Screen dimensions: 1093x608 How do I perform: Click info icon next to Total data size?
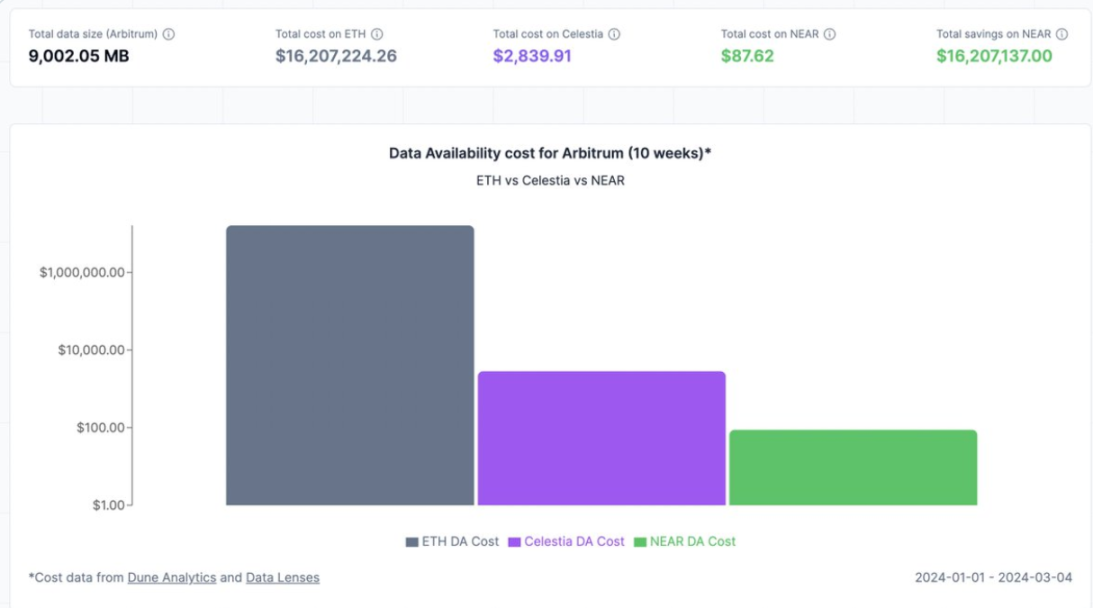click(x=169, y=34)
